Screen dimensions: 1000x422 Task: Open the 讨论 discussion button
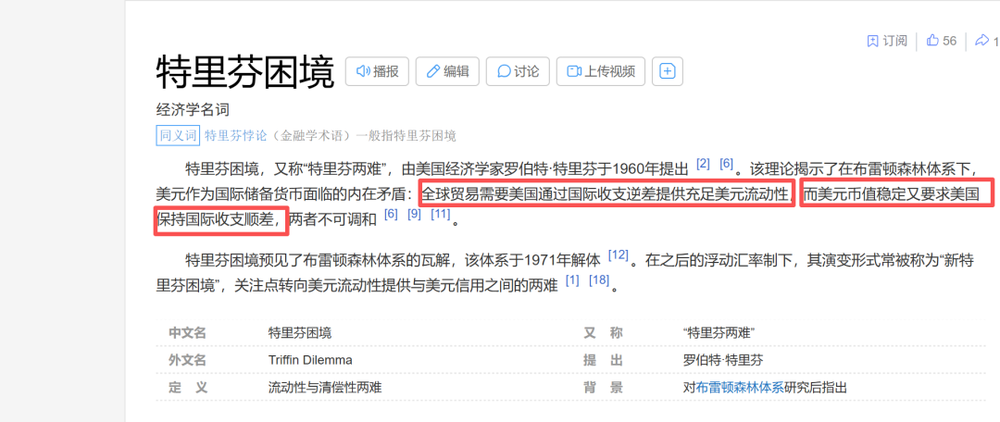(518, 71)
